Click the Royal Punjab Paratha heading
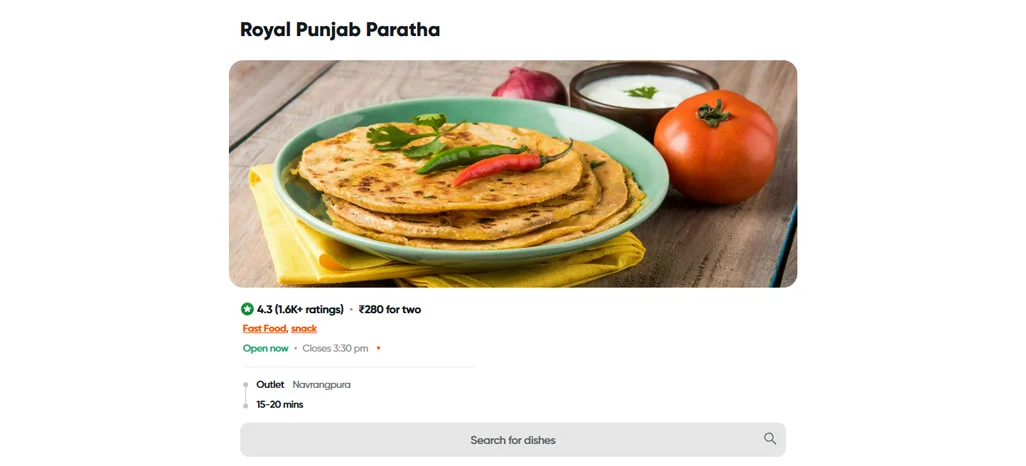The width and height of the screenshot is (1026, 466). click(x=340, y=29)
